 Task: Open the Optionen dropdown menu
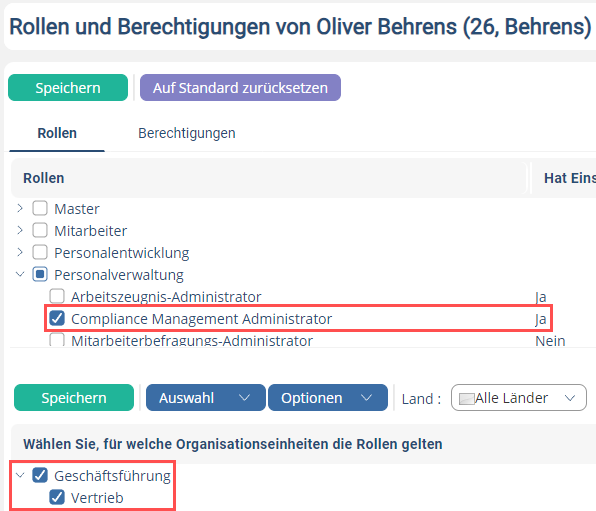tap(328, 398)
